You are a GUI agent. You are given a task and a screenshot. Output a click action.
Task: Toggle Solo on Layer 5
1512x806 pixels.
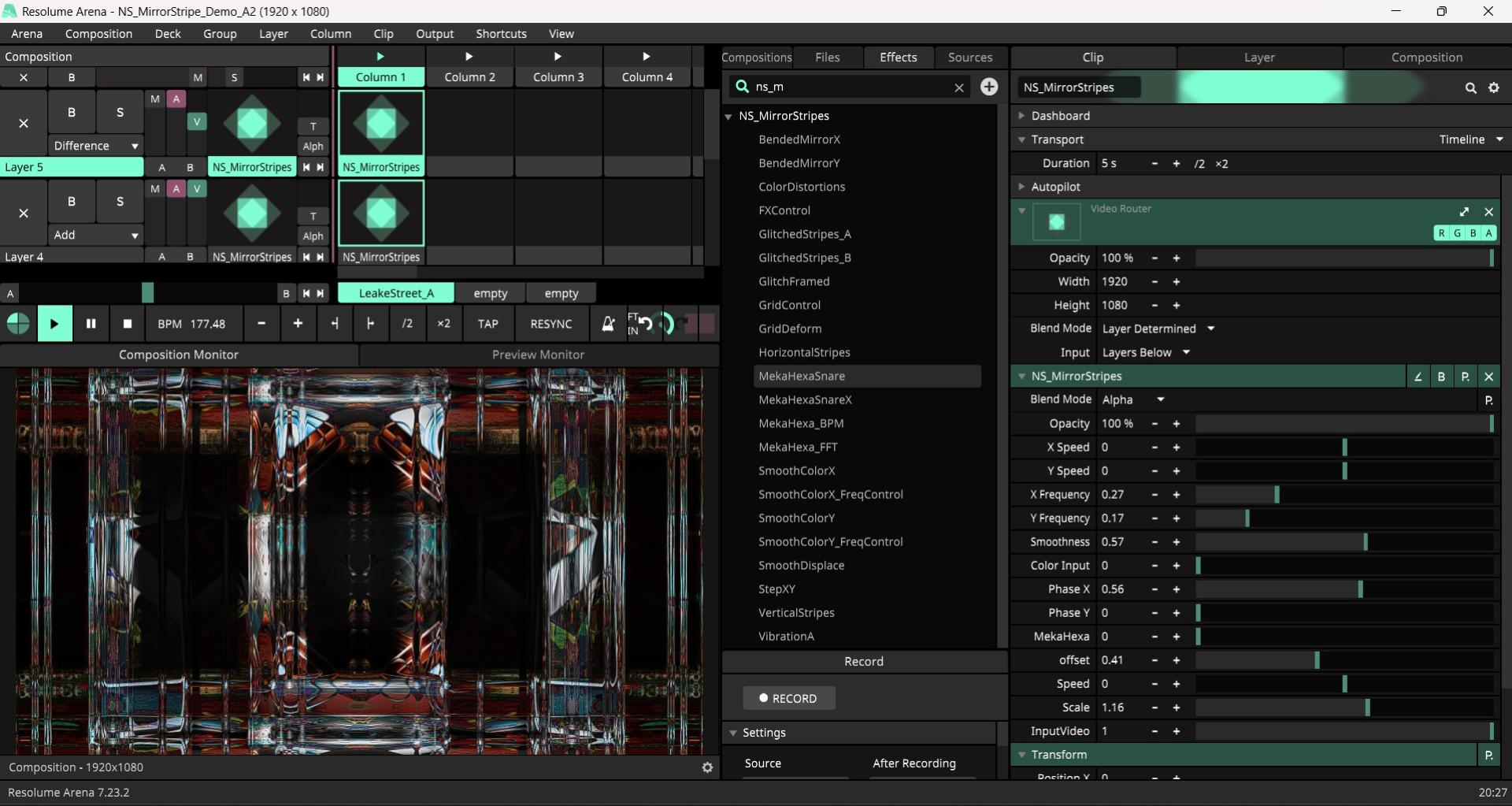pos(120,113)
